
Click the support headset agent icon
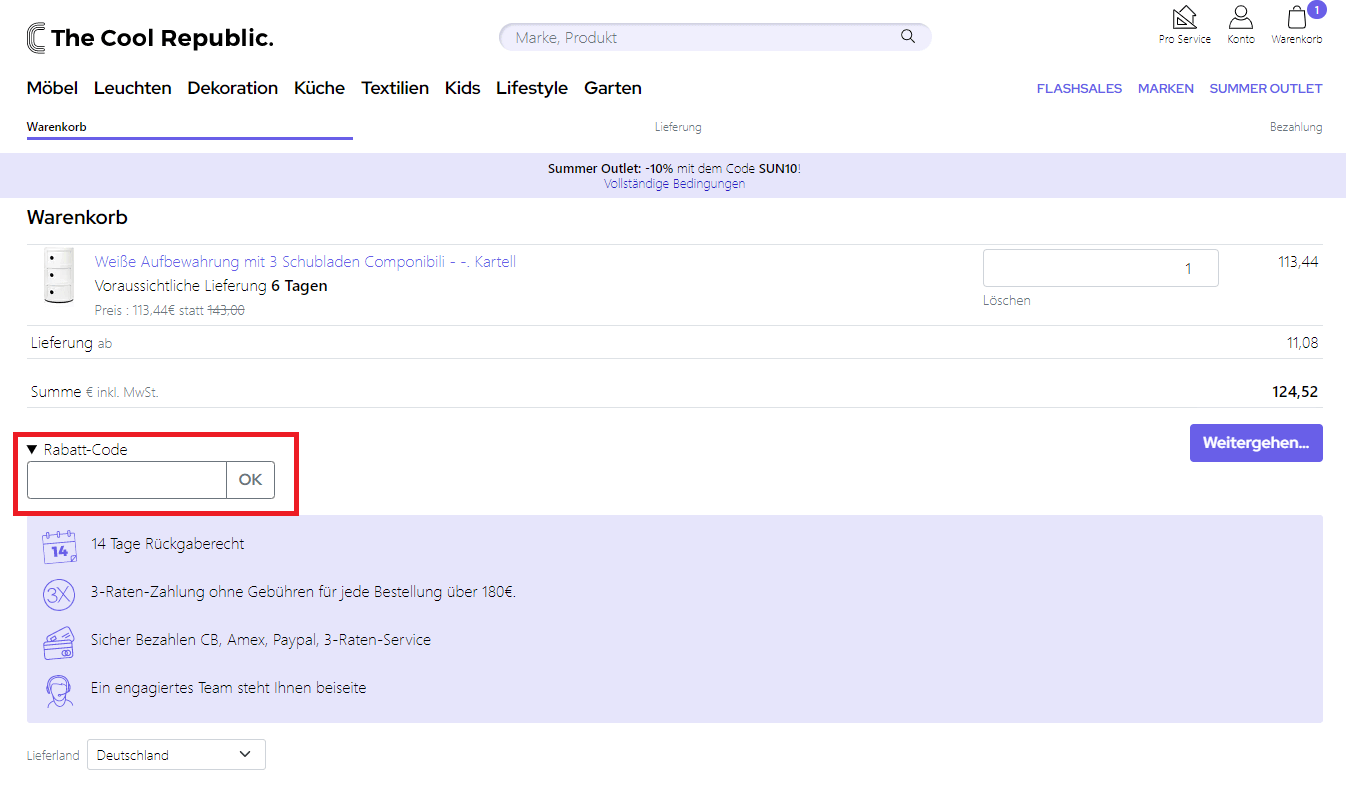click(59, 690)
